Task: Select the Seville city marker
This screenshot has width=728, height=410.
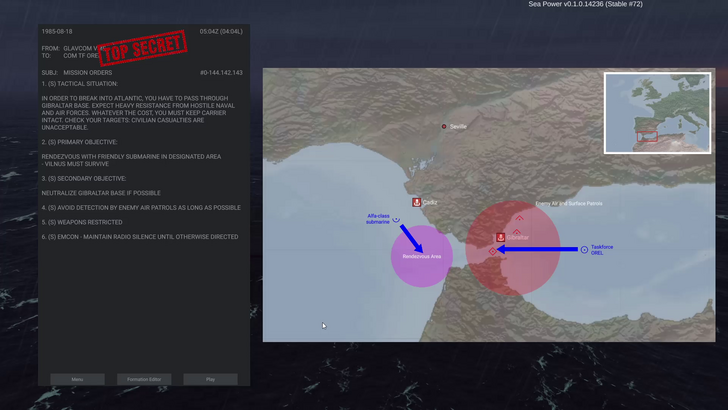Action: (x=444, y=126)
